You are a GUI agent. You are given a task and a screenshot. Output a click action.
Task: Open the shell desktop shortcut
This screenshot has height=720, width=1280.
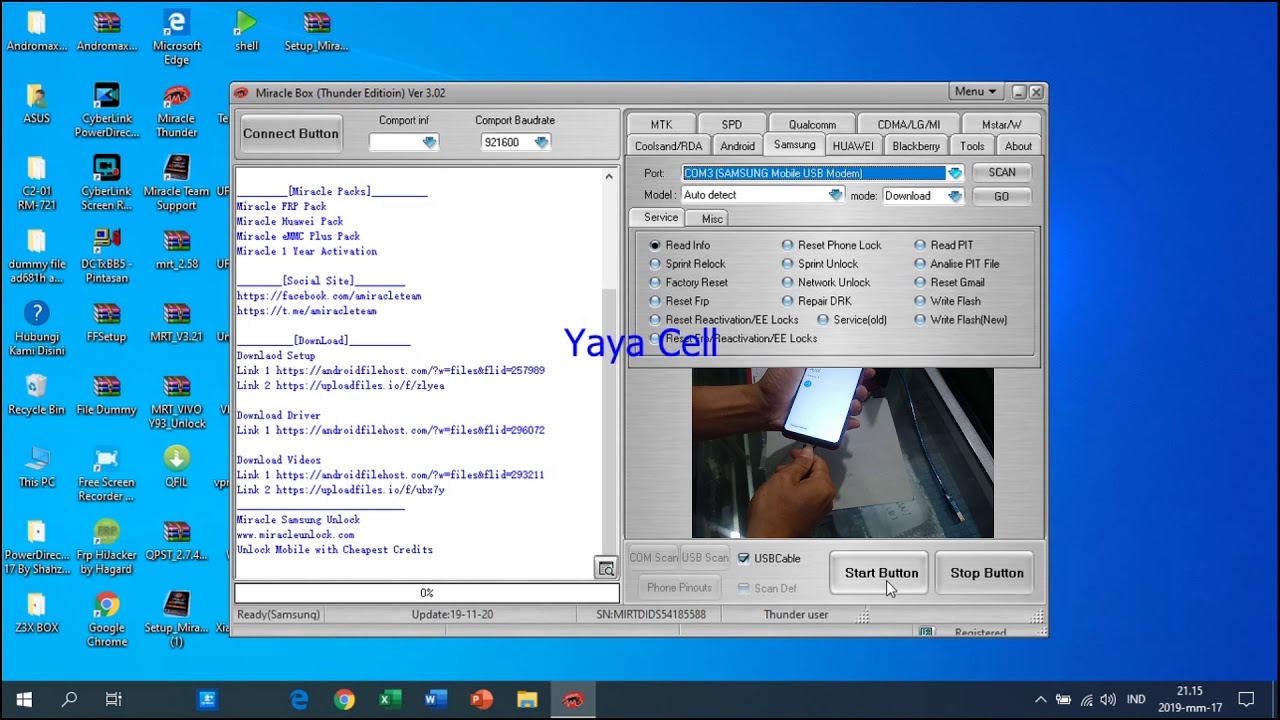pyautogui.click(x=246, y=31)
